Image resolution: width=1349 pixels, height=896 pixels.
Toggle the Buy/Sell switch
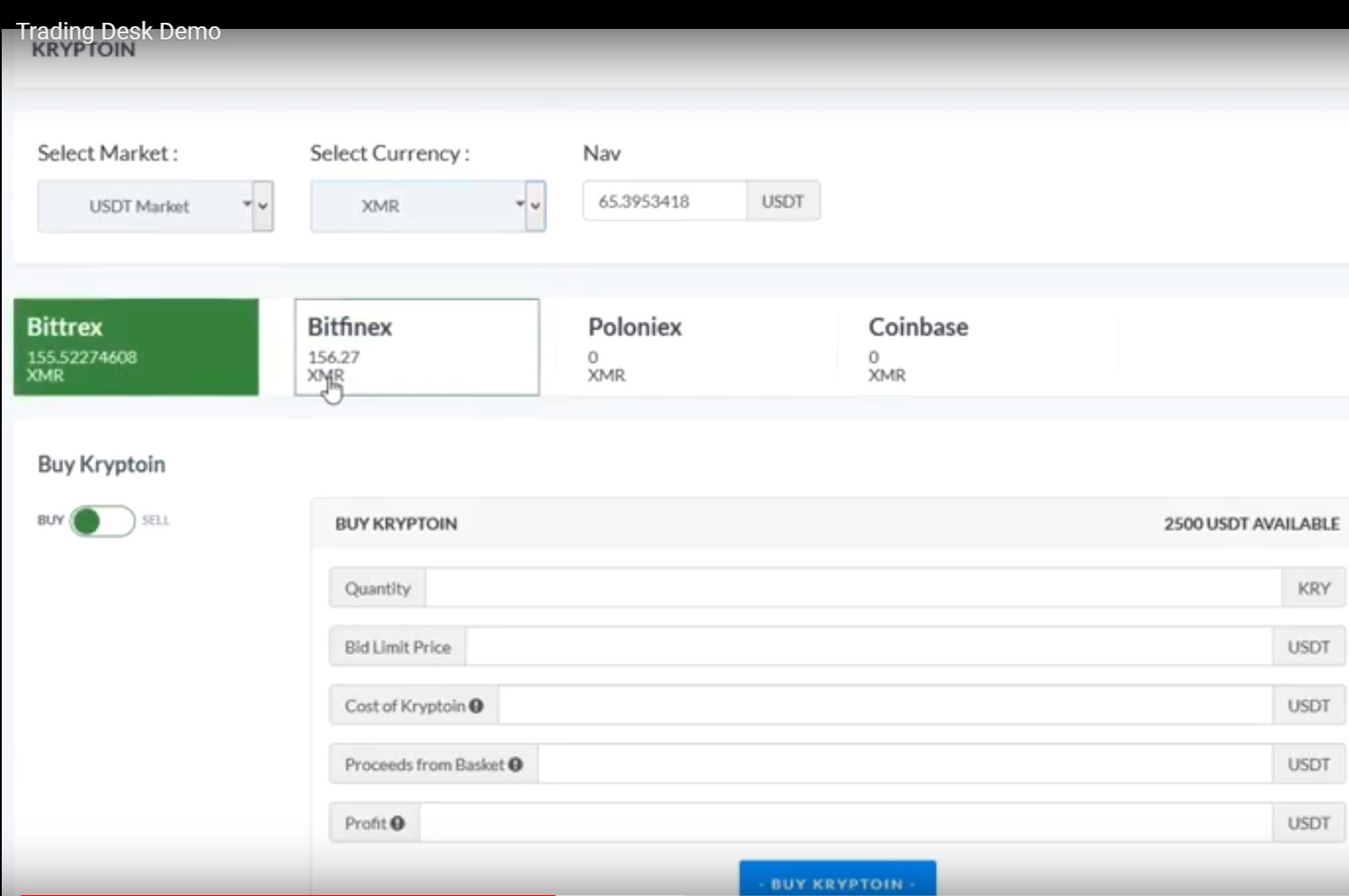103,521
